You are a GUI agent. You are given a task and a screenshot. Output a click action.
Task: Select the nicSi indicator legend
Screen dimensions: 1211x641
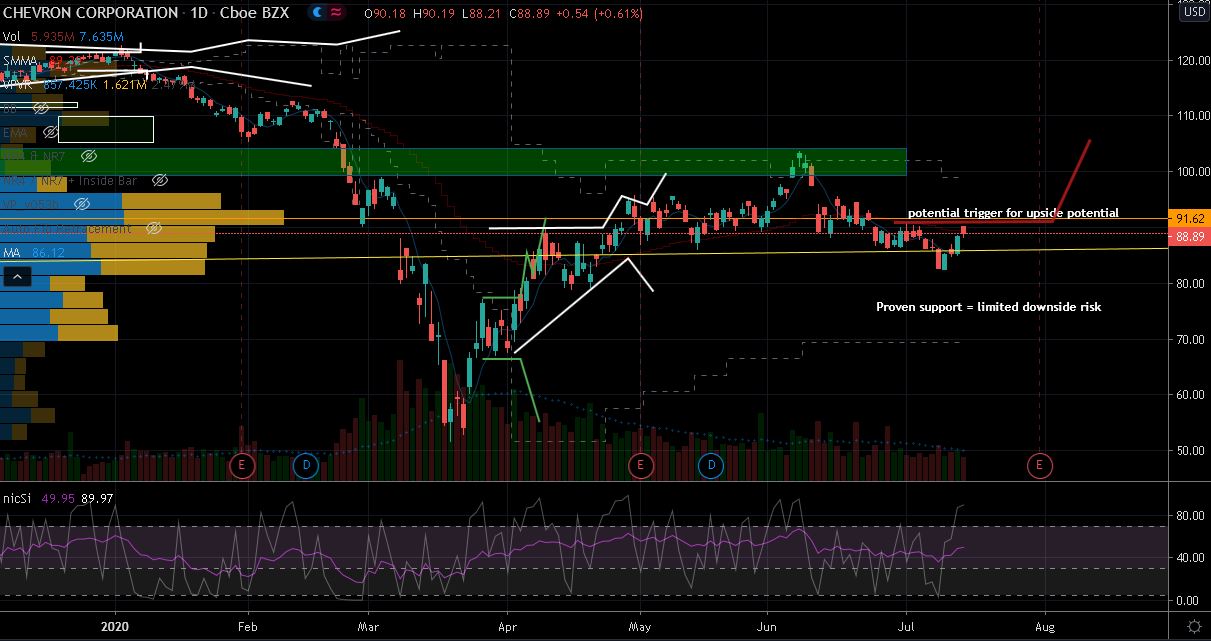[x=18, y=498]
